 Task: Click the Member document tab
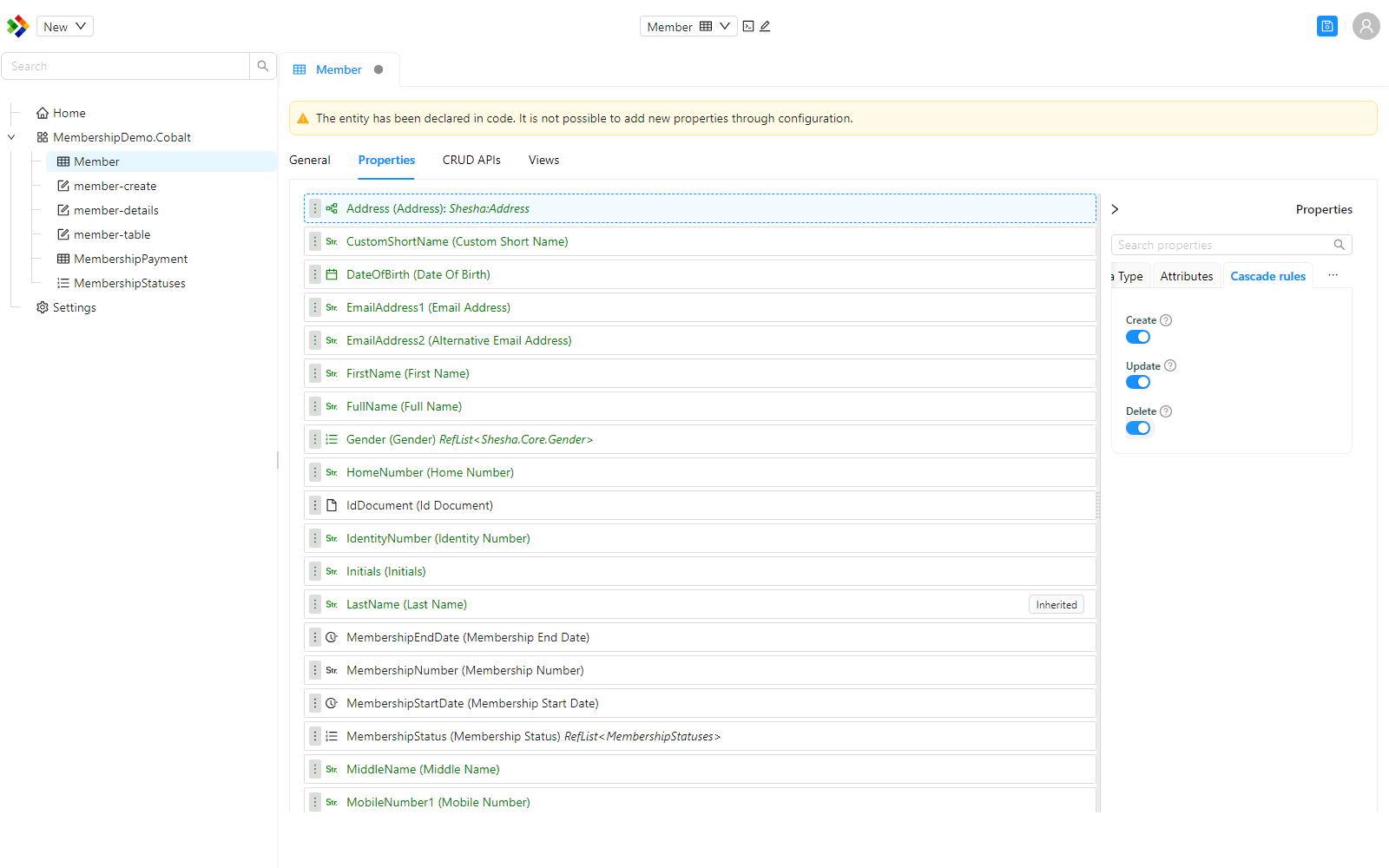[339, 69]
